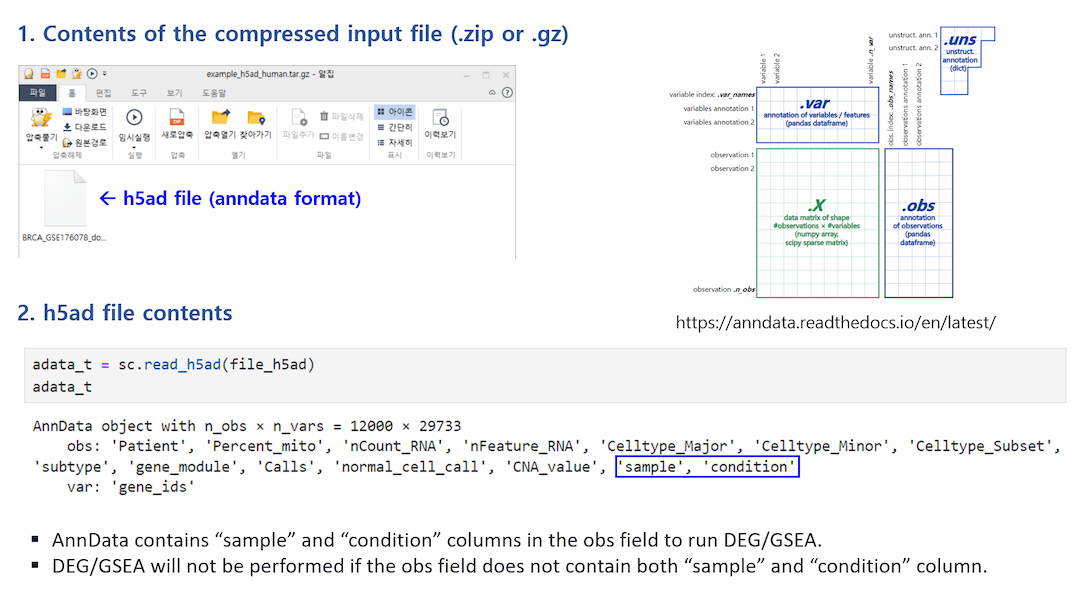Open the 파일 menu tab
This screenshot has width=1080, height=595.
(38, 93)
